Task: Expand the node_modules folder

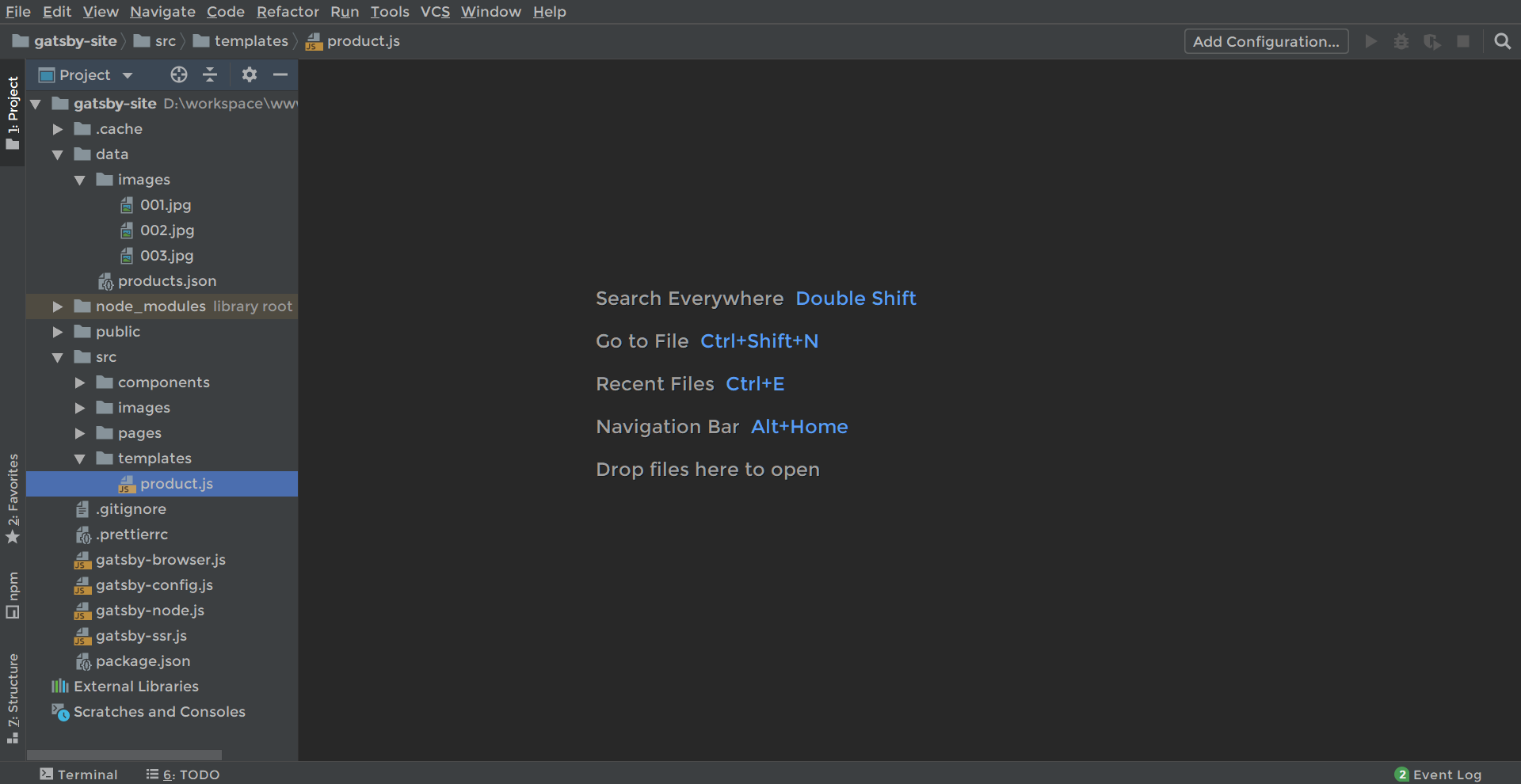Action: pyautogui.click(x=56, y=306)
